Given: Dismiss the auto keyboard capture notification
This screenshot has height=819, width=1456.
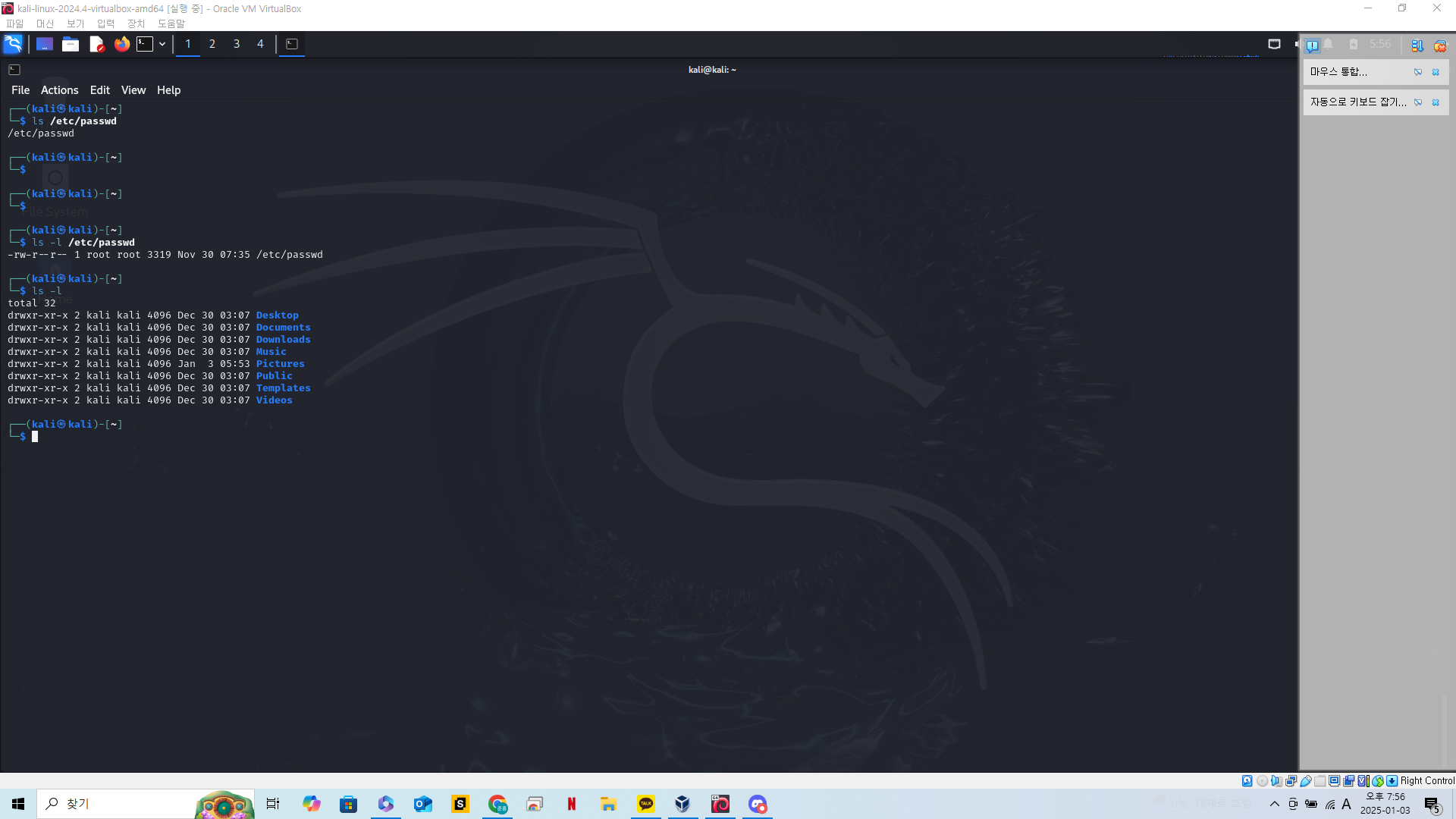Looking at the screenshot, I should click(x=1436, y=102).
